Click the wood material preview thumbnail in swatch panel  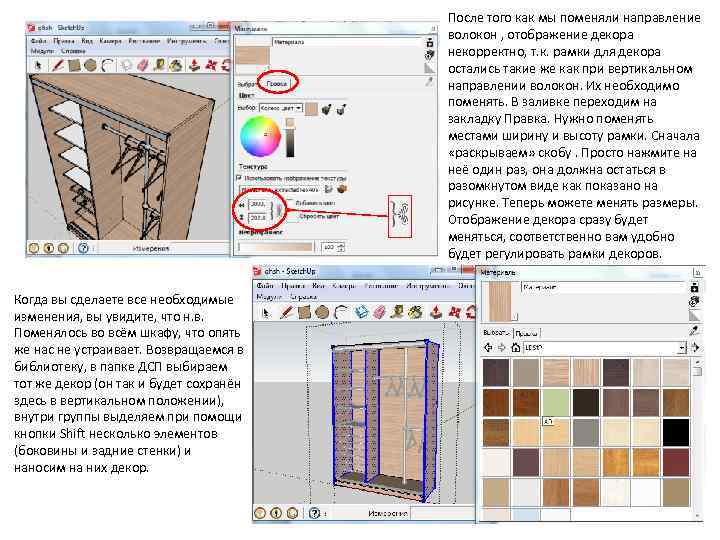click(x=500, y=301)
